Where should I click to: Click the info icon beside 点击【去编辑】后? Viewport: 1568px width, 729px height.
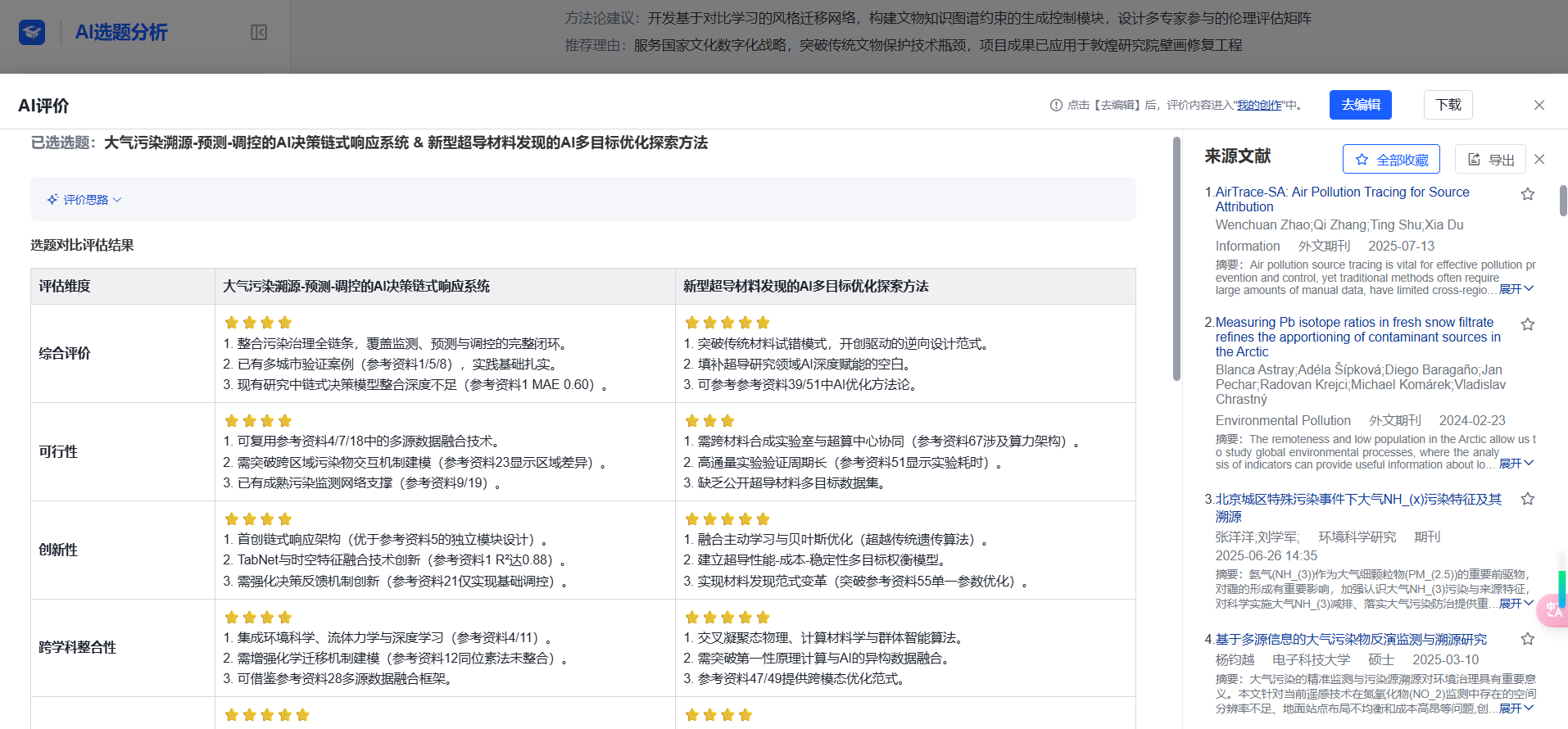coord(1056,105)
